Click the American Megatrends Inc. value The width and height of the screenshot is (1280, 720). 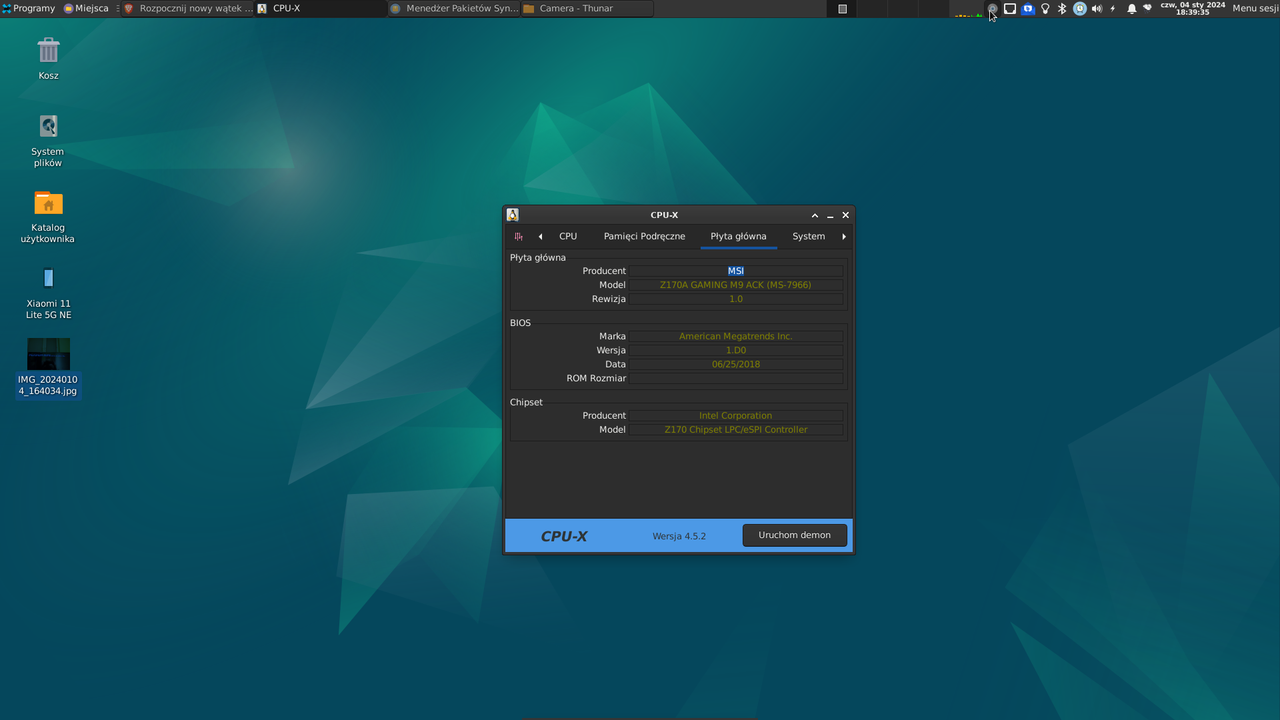tap(736, 336)
